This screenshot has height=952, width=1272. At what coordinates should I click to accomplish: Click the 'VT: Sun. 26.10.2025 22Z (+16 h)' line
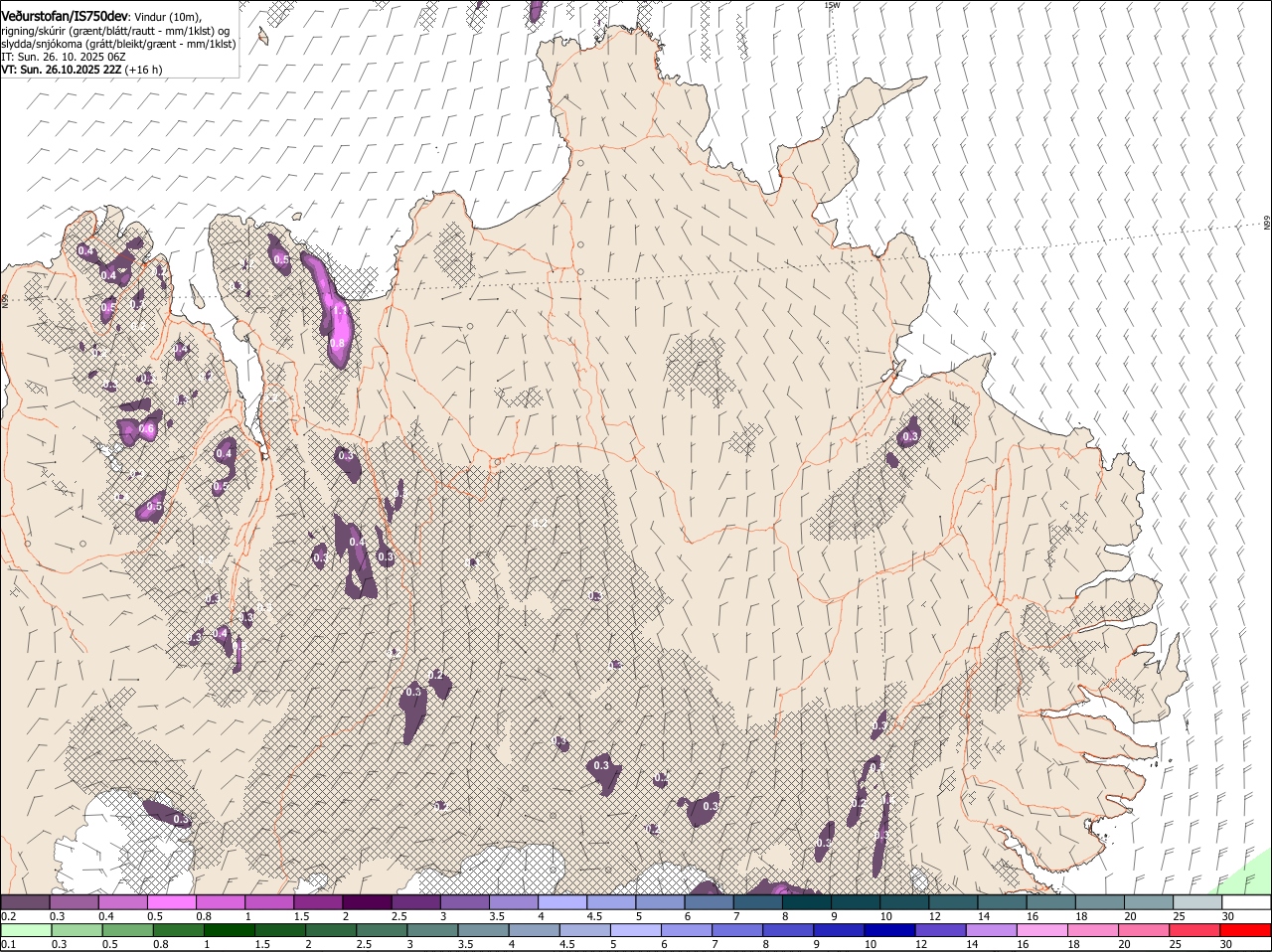(x=81, y=70)
